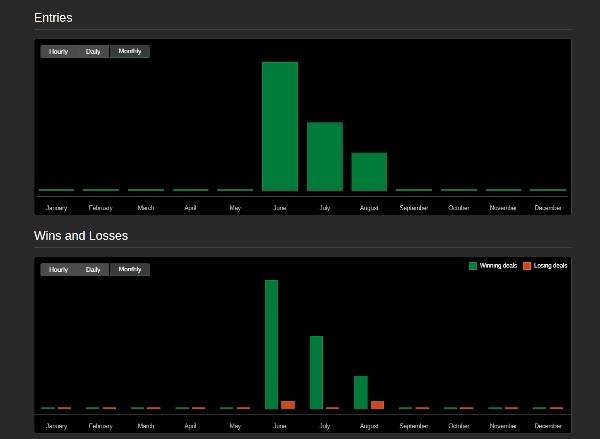This screenshot has width=600, height=439.
Task: Click the orange Losing deals legend swatch
Action: [x=527, y=266]
